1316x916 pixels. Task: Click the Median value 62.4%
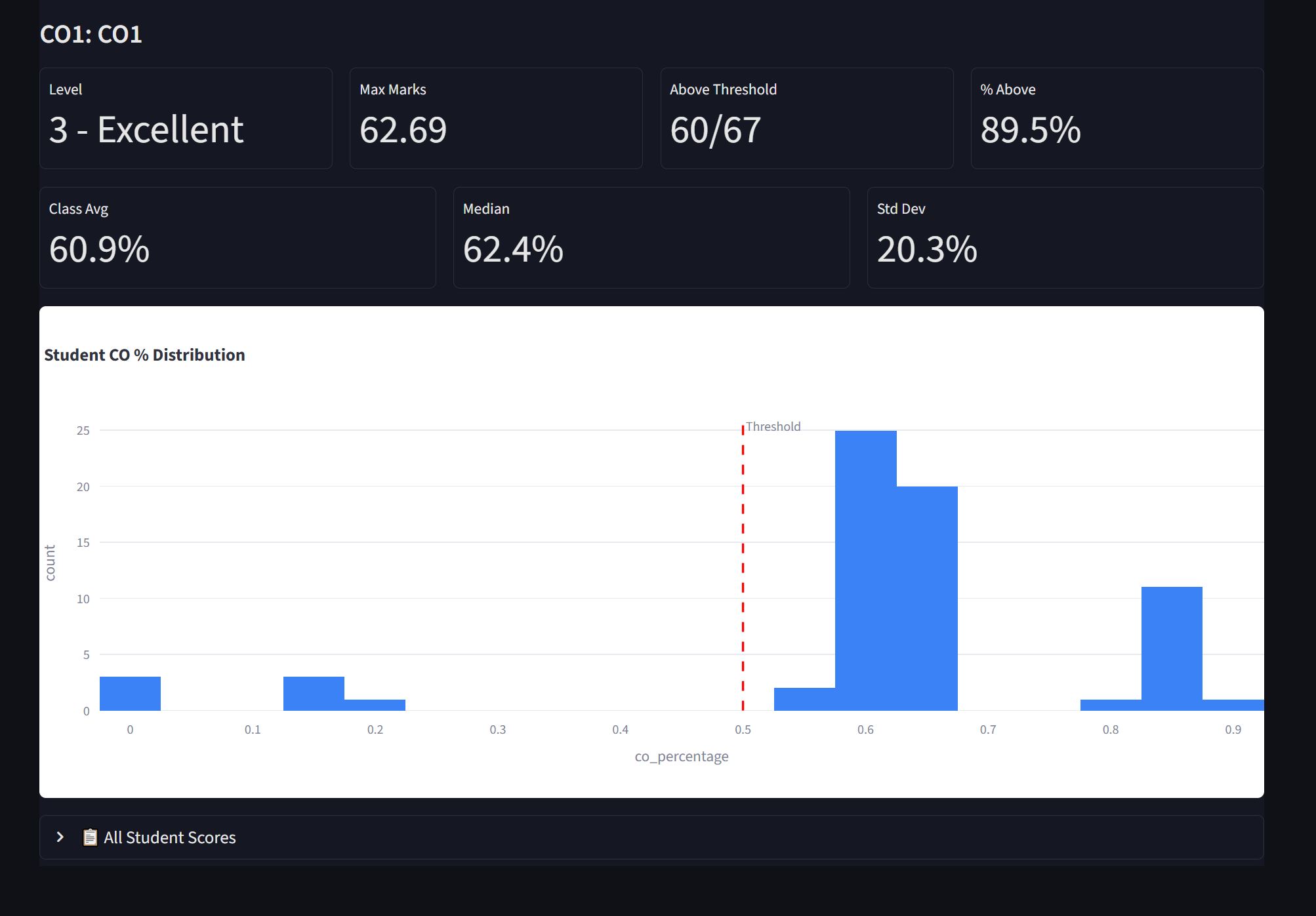(x=513, y=249)
